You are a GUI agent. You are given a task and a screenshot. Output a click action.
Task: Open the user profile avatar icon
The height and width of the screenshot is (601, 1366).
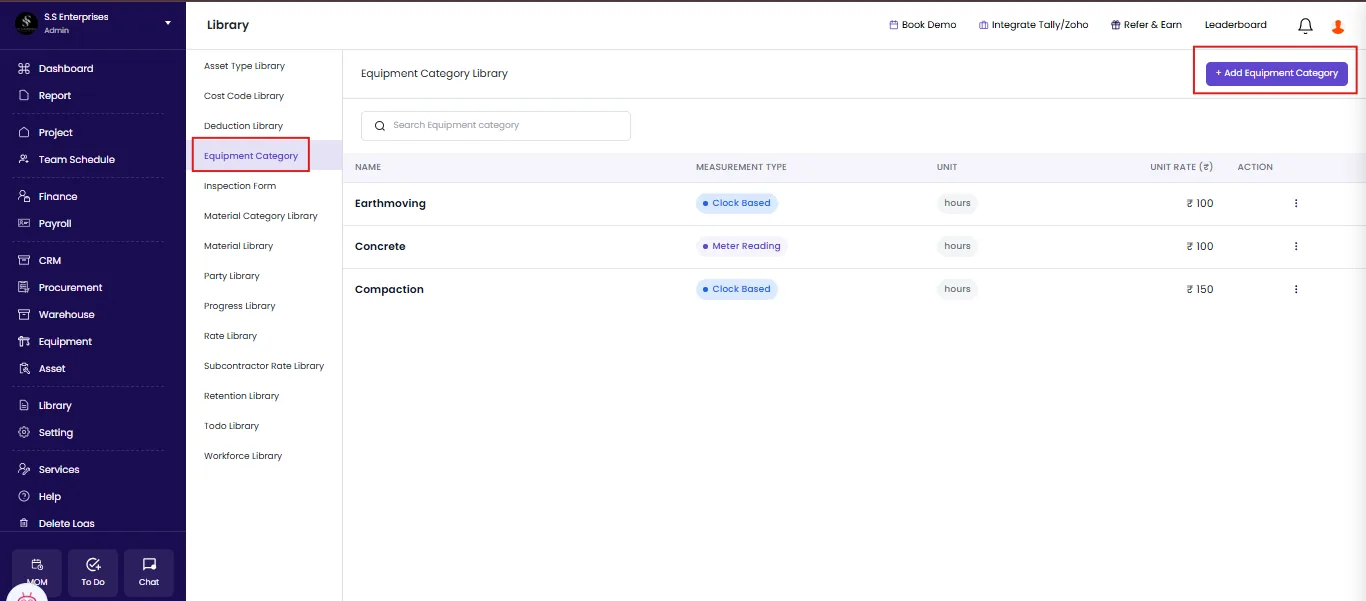tap(1338, 26)
